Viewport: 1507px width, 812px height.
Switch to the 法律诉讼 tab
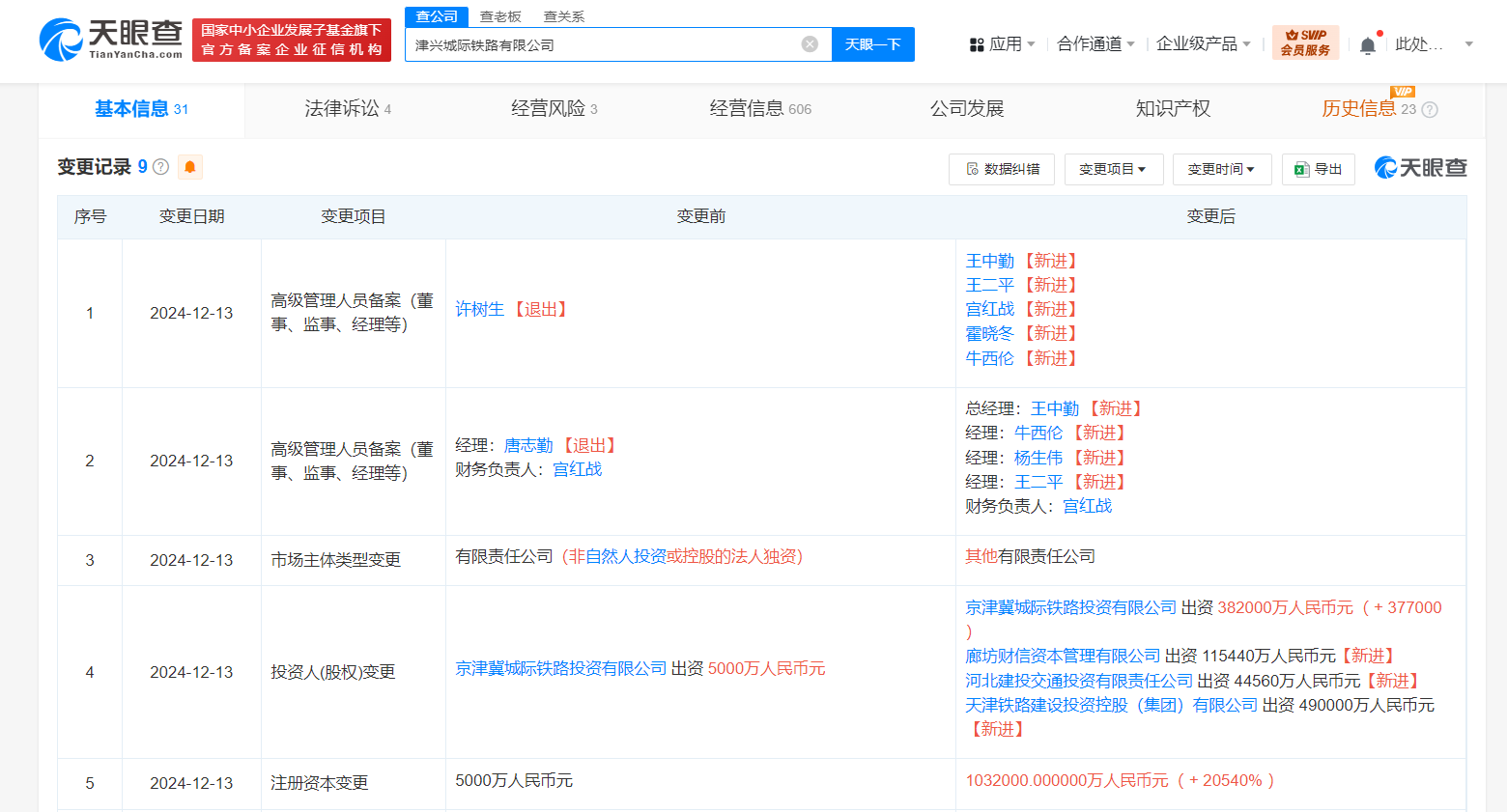click(347, 109)
